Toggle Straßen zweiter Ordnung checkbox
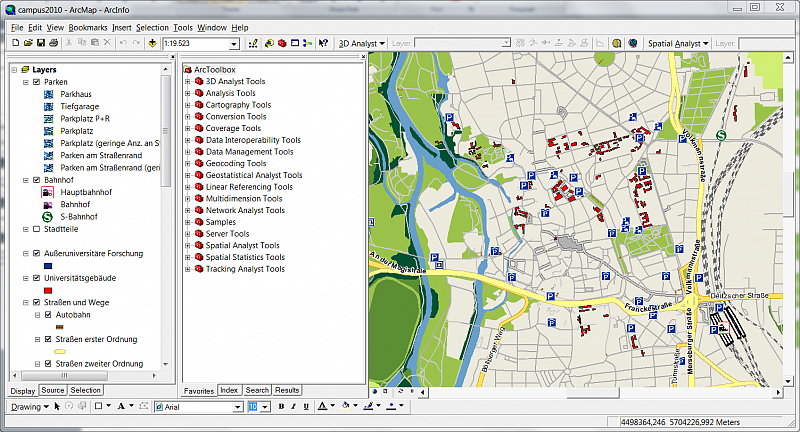Image resolution: width=800 pixels, height=432 pixels. pyautogui.click(x=48, y=364)
